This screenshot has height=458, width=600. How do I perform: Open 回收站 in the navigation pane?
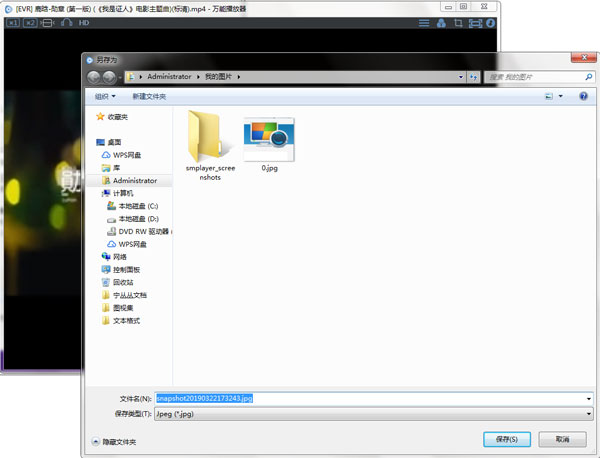124,283
